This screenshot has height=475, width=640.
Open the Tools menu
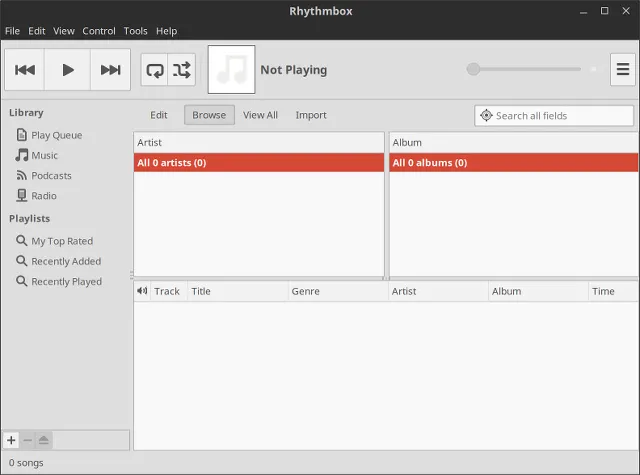pos(135,31)
